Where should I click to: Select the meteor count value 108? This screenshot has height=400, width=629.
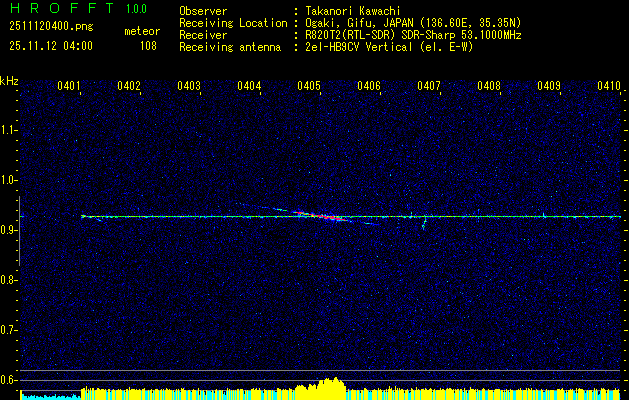(148, 45)
